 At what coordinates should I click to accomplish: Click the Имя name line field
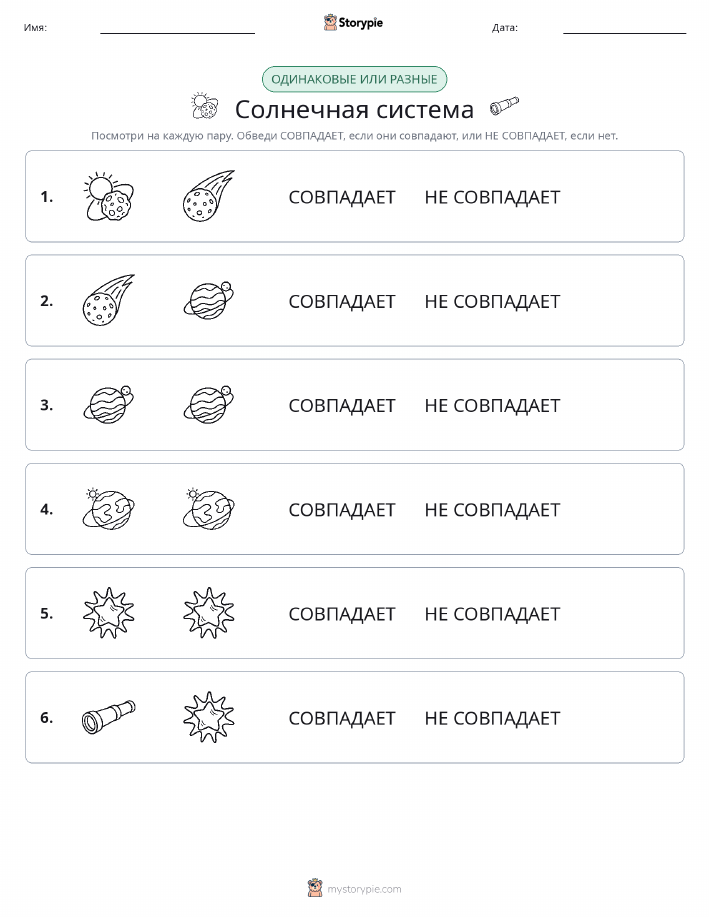(178, 27)
